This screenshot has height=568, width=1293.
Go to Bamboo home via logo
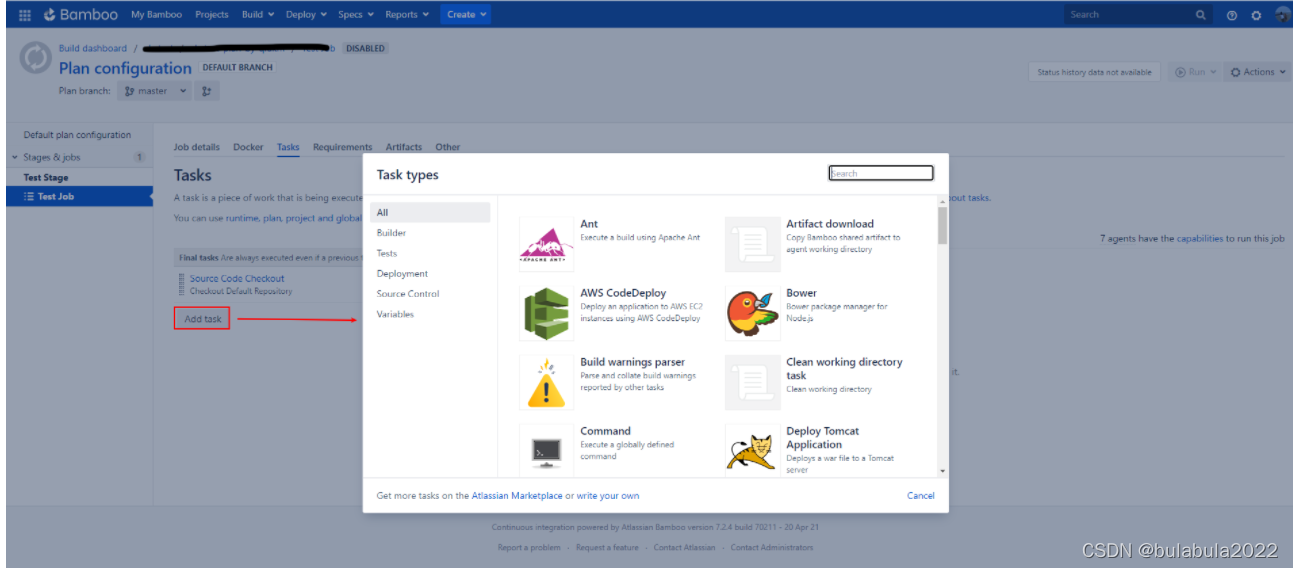pyautogui.click(x=80, y=15)
